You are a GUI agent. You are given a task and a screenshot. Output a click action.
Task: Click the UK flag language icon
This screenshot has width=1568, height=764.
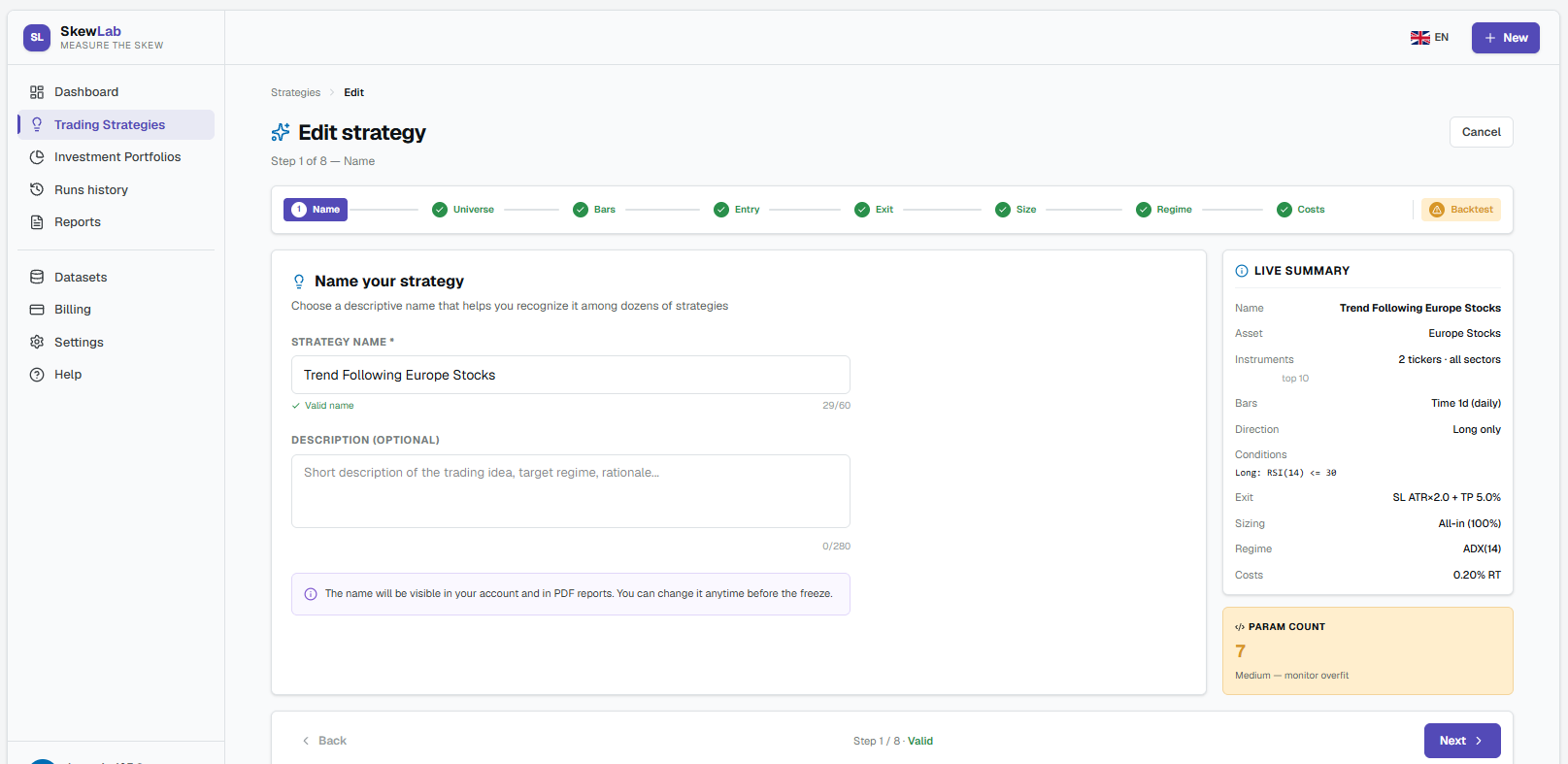1419,38
